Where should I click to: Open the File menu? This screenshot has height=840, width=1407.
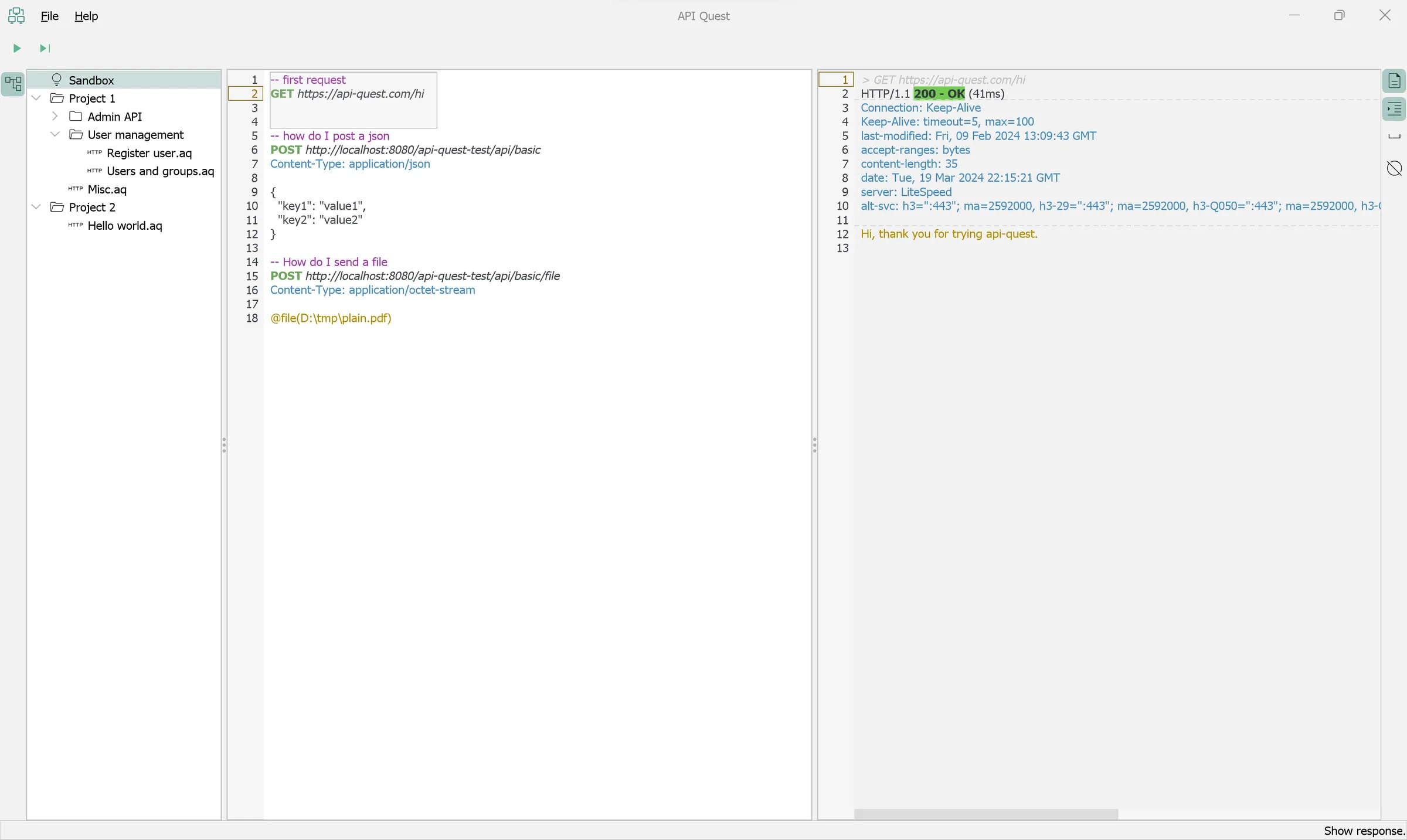point(49,16)
